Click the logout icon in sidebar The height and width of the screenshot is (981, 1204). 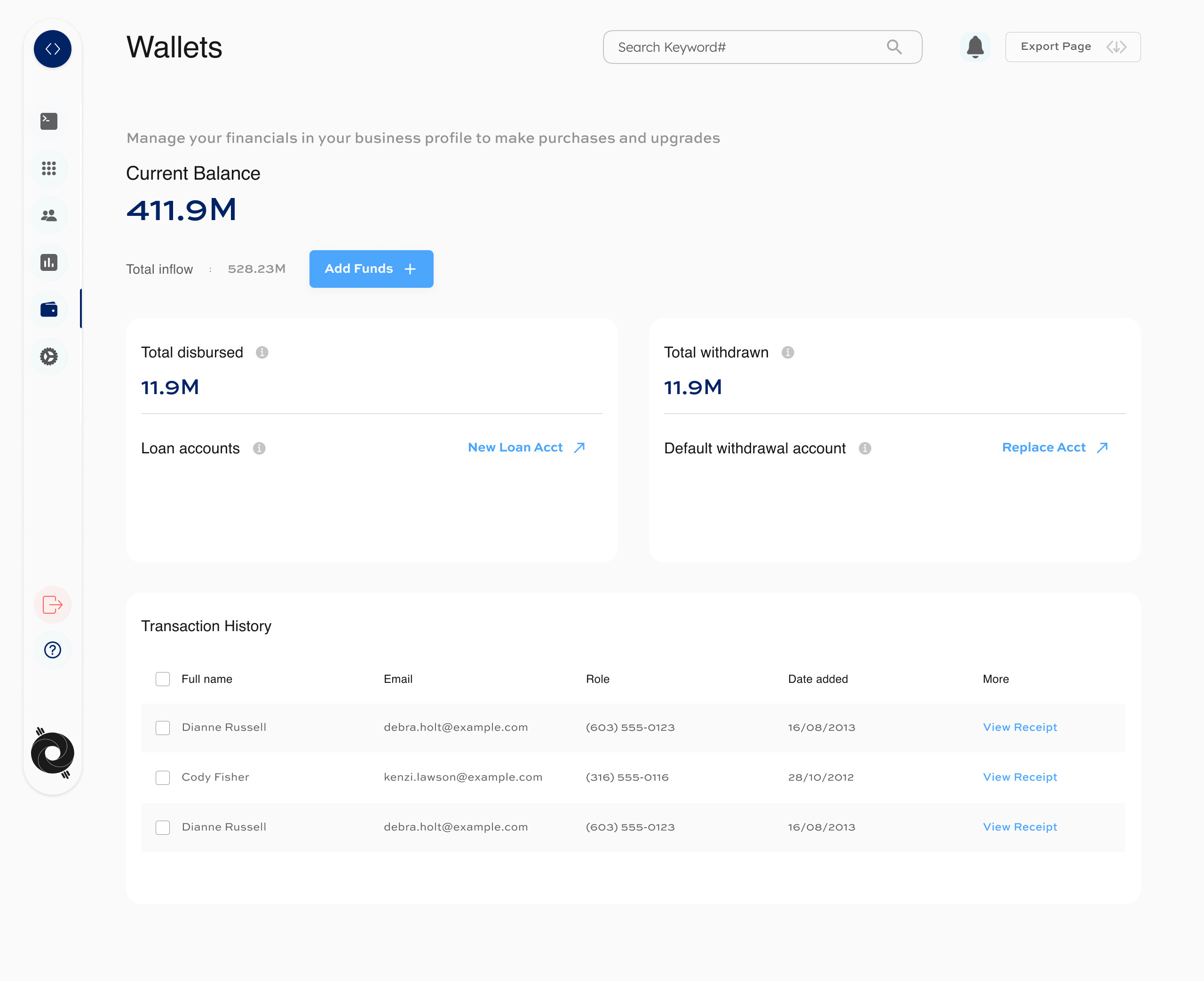tap(53, 605)
